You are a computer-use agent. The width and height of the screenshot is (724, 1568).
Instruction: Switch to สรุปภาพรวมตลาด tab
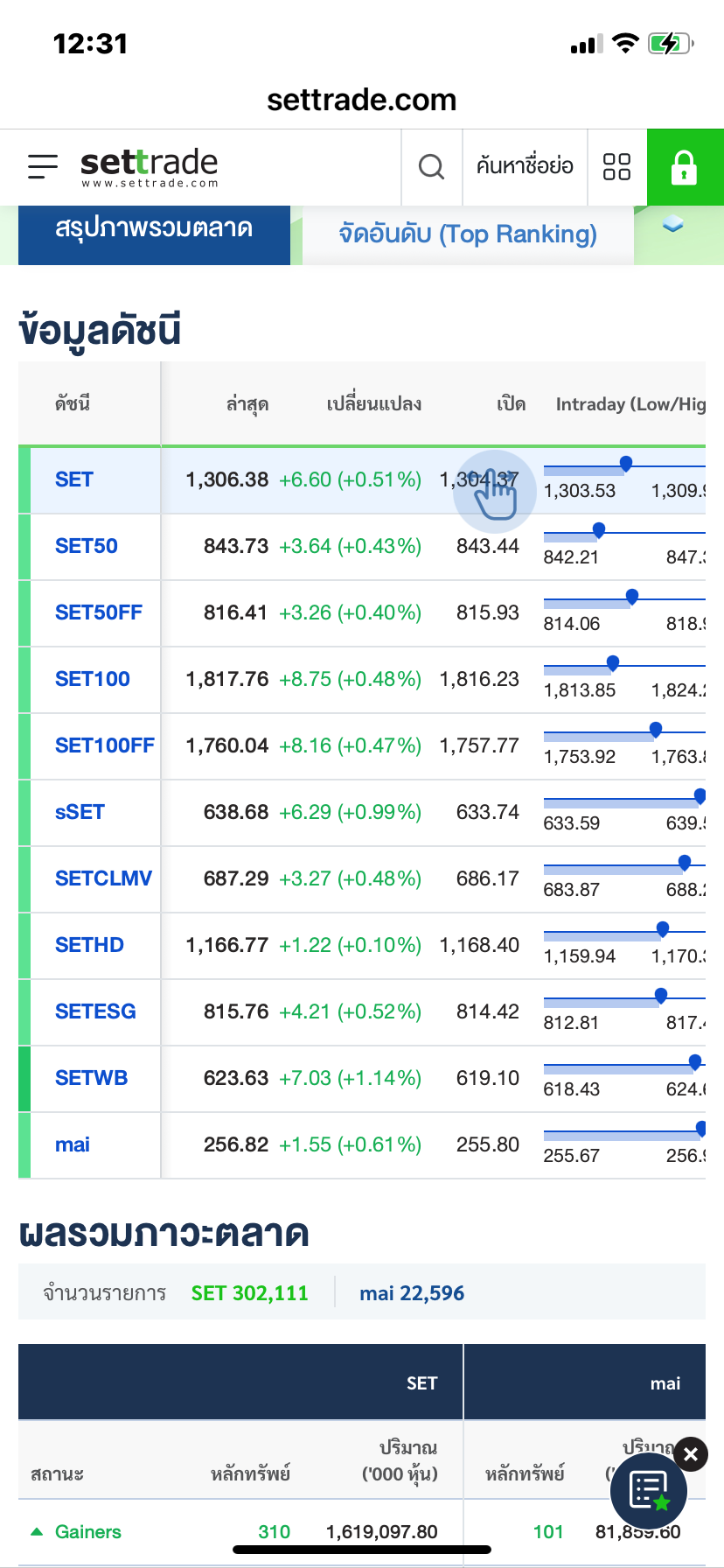coord(154,231)
